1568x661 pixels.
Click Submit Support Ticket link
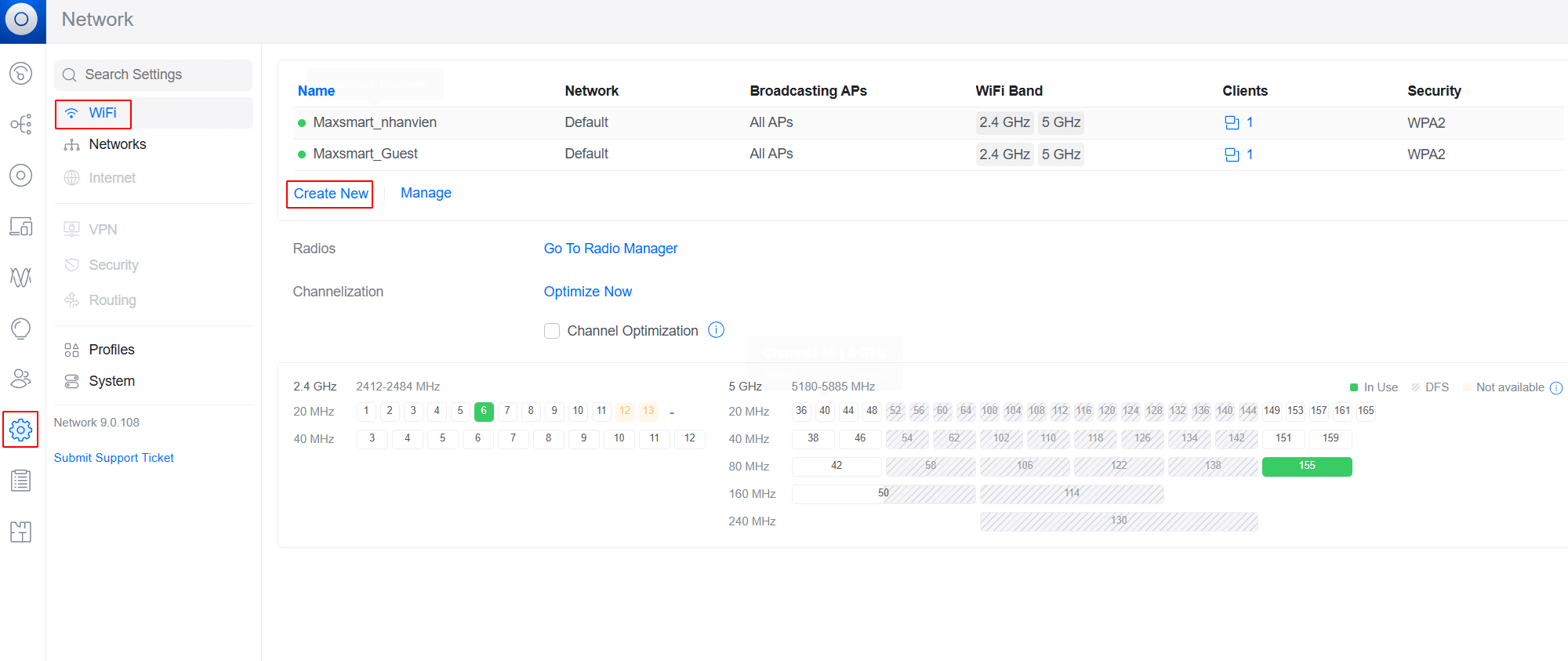[x=114, y=458]
